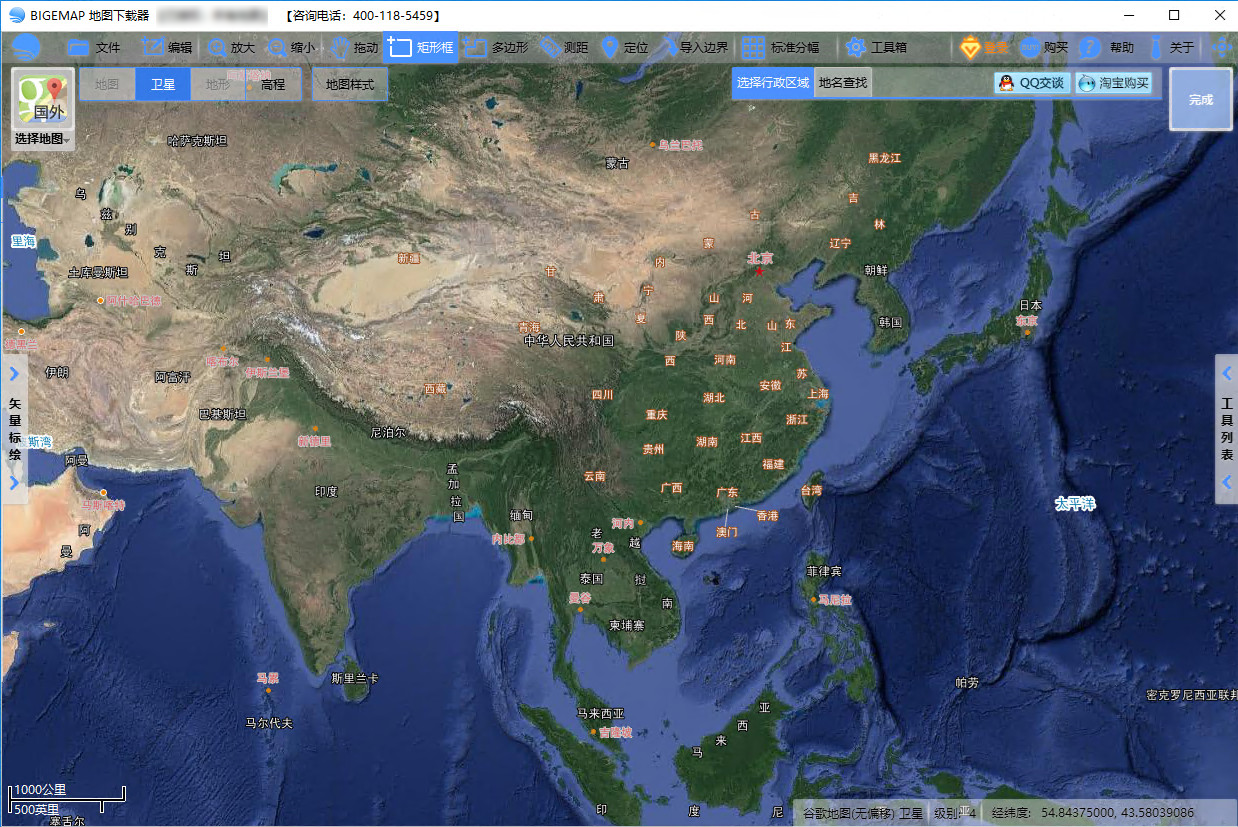Click the 黑龙江 province label
1238x827 pixels.
click(x=884, y=158)
